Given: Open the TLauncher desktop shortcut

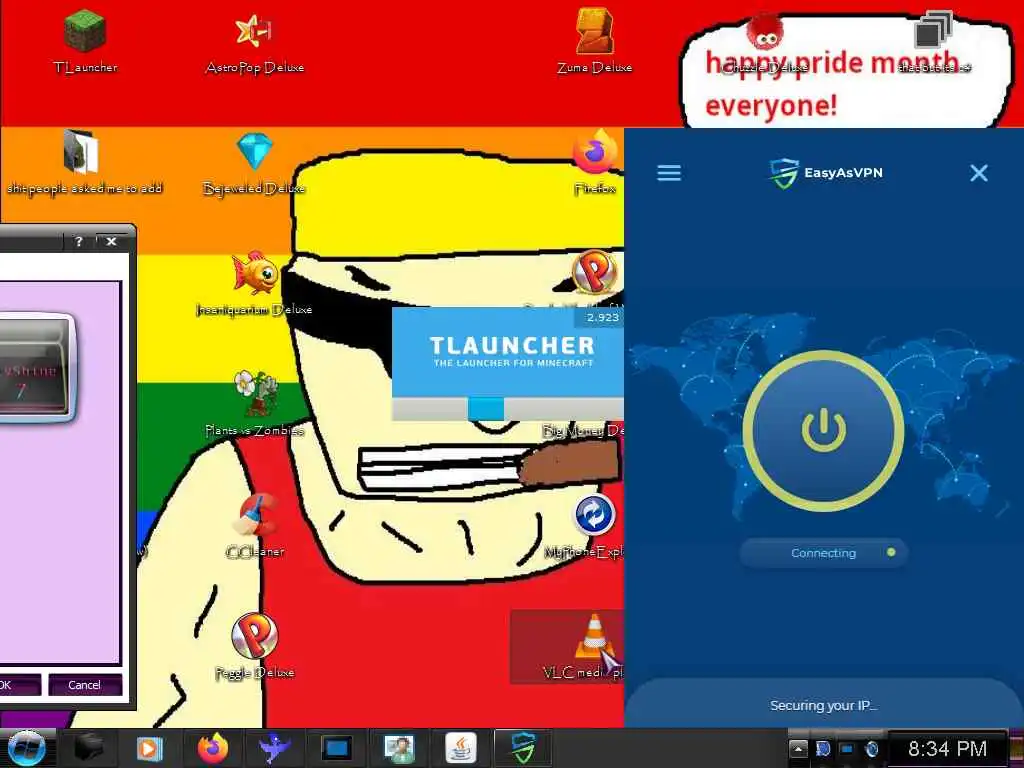Looking at the screenshot, I should click(x=85, y=40).
